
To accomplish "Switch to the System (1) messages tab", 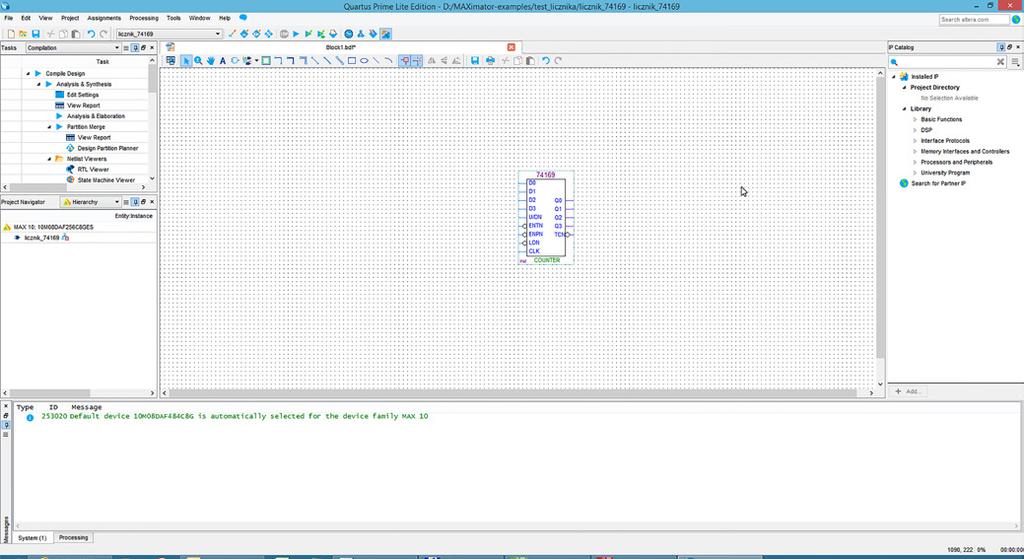I will [x=32, y=537].
